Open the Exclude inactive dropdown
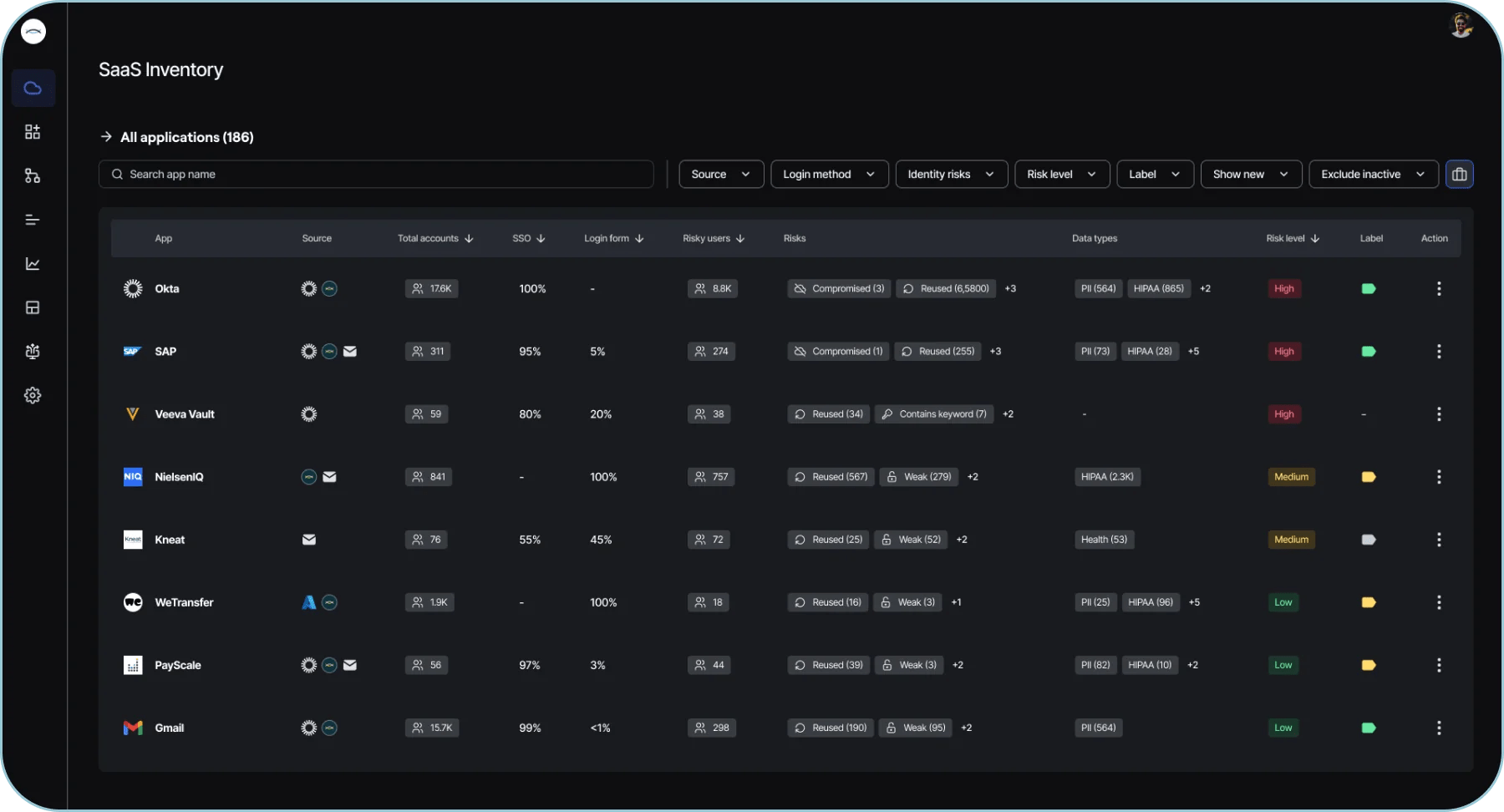Screen dimensions: 1504x812 click(x=1373, y=175)
